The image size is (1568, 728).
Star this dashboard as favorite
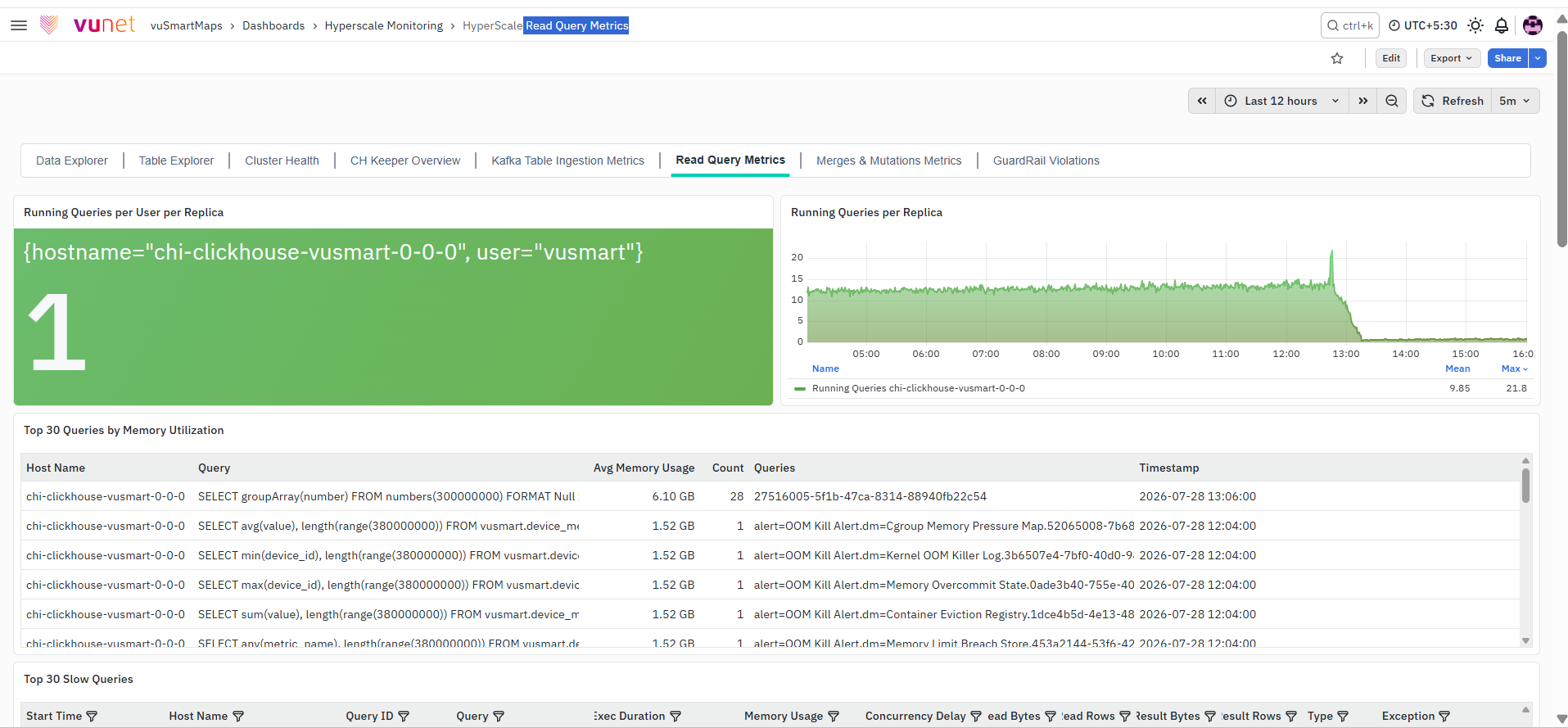point(1337,58)
